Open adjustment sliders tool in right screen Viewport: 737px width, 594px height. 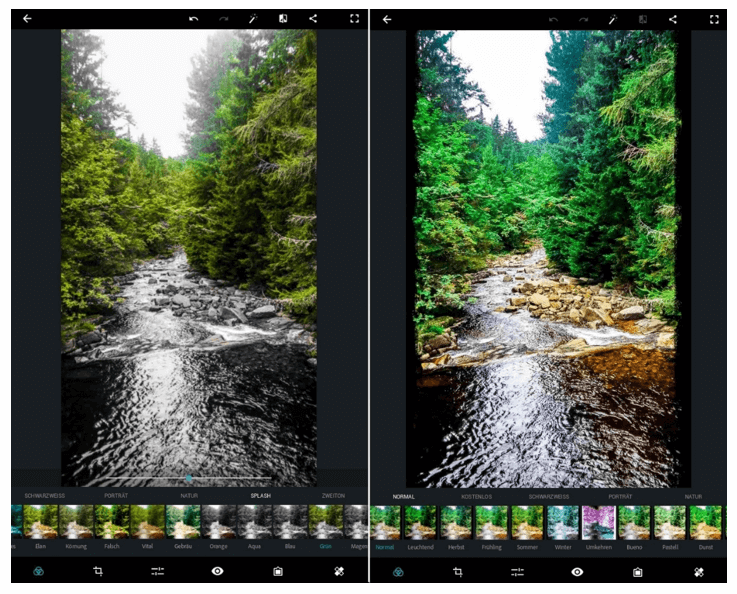(517, 572)
